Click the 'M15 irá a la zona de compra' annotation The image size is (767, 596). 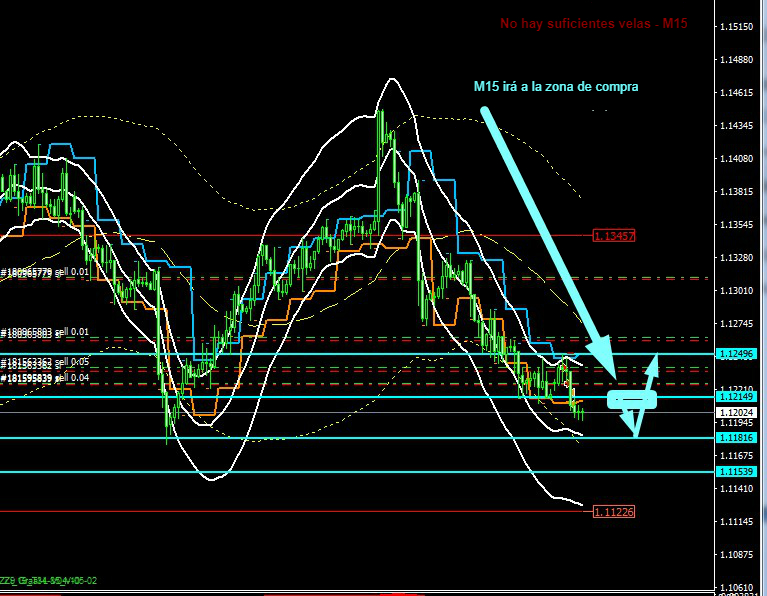pos(556,87)
